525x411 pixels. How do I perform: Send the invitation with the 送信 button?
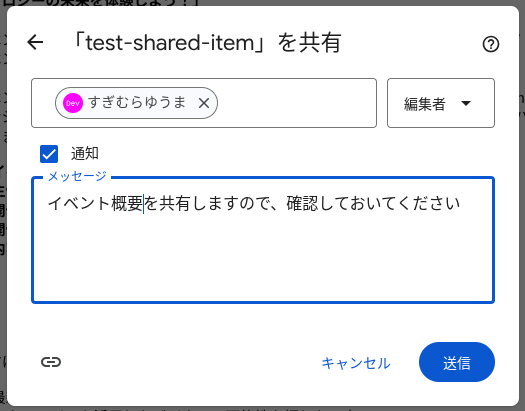[x=457, y=362]
